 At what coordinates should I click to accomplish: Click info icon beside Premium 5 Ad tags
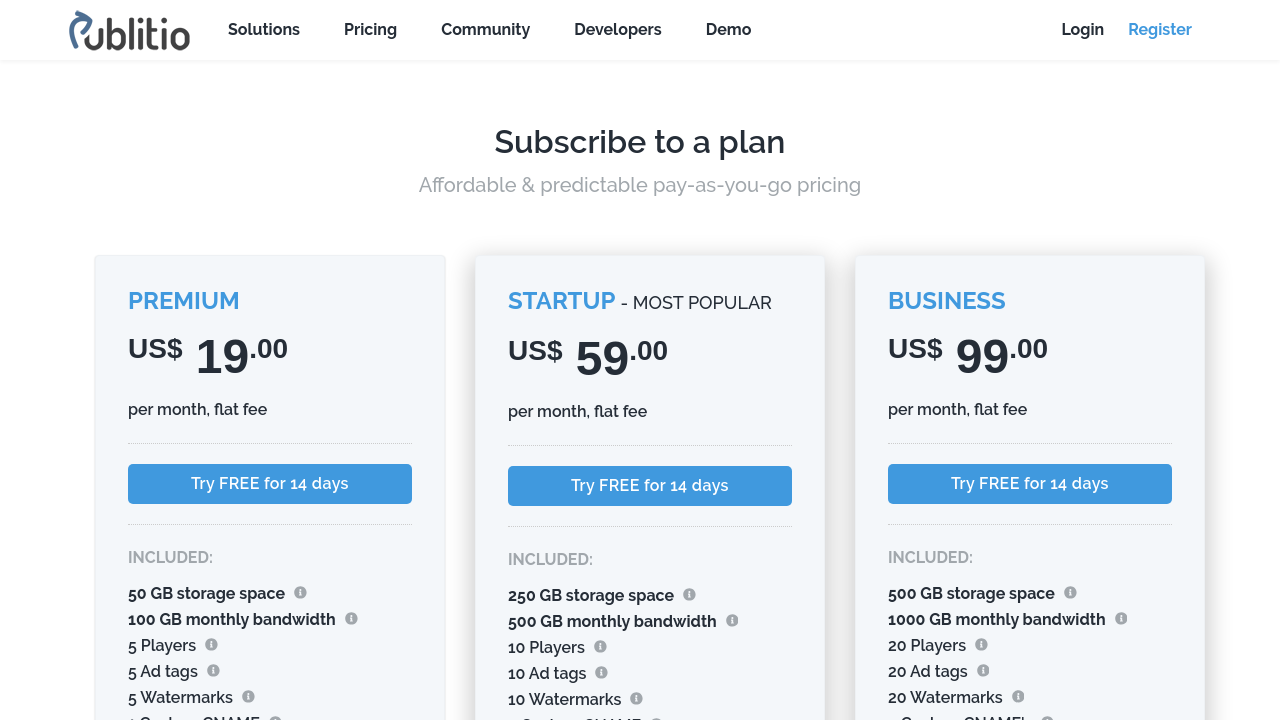pos(213,671)
